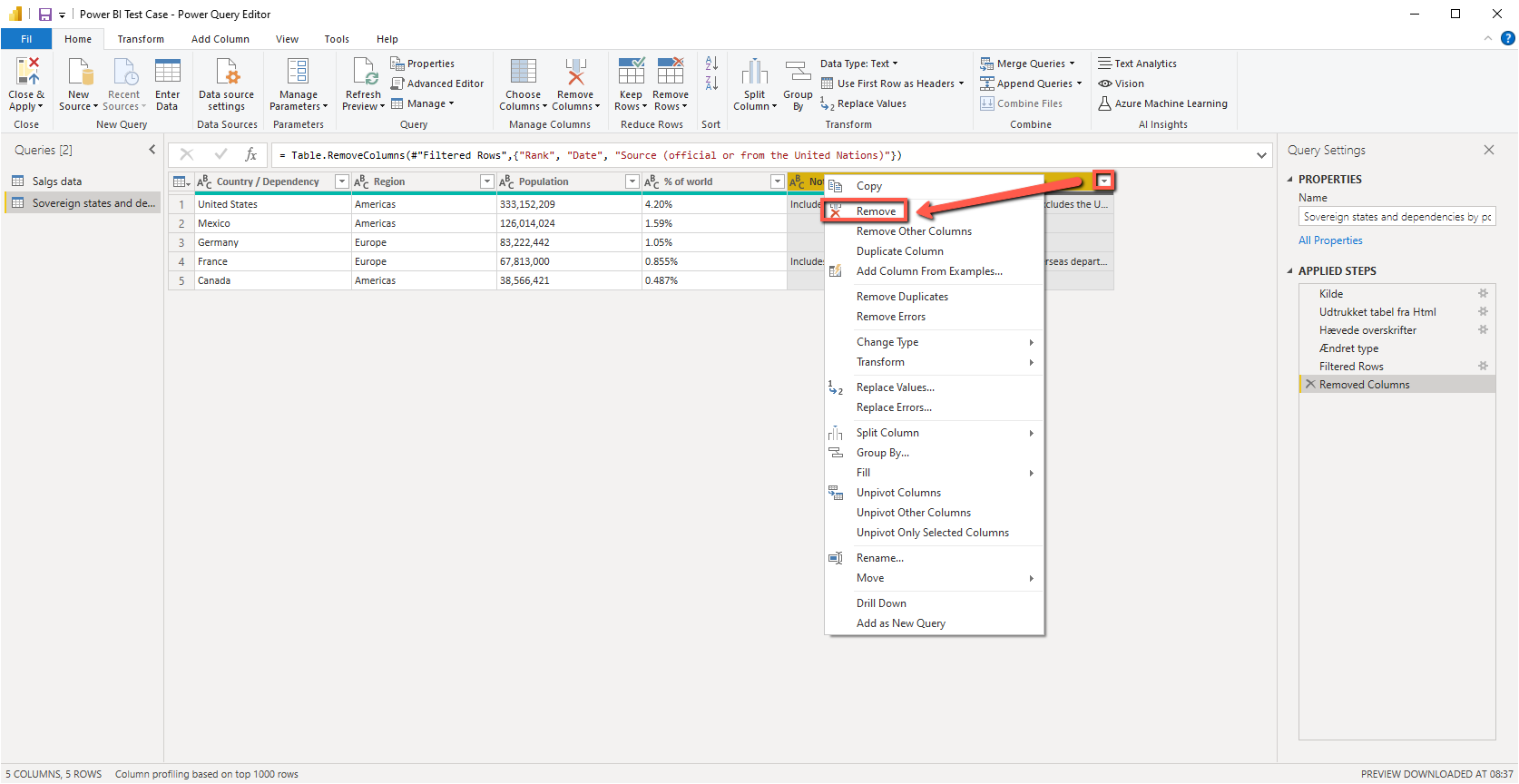The image size is (1519, 784).
Task: Open Azure Machine Learning
Action: [x=1162, y=103]
